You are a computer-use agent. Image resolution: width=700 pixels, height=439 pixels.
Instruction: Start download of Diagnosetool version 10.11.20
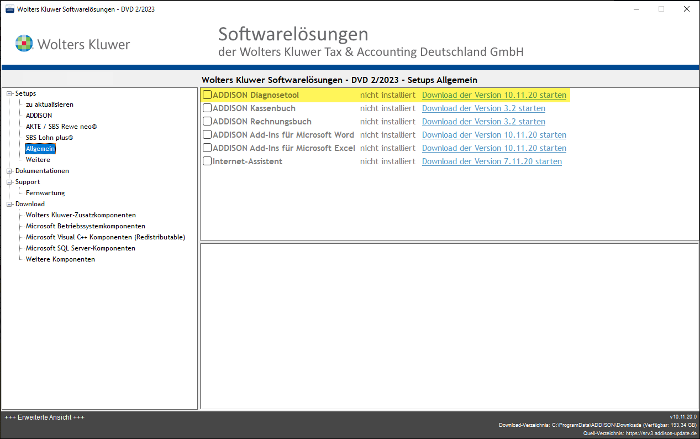point(494,95)
